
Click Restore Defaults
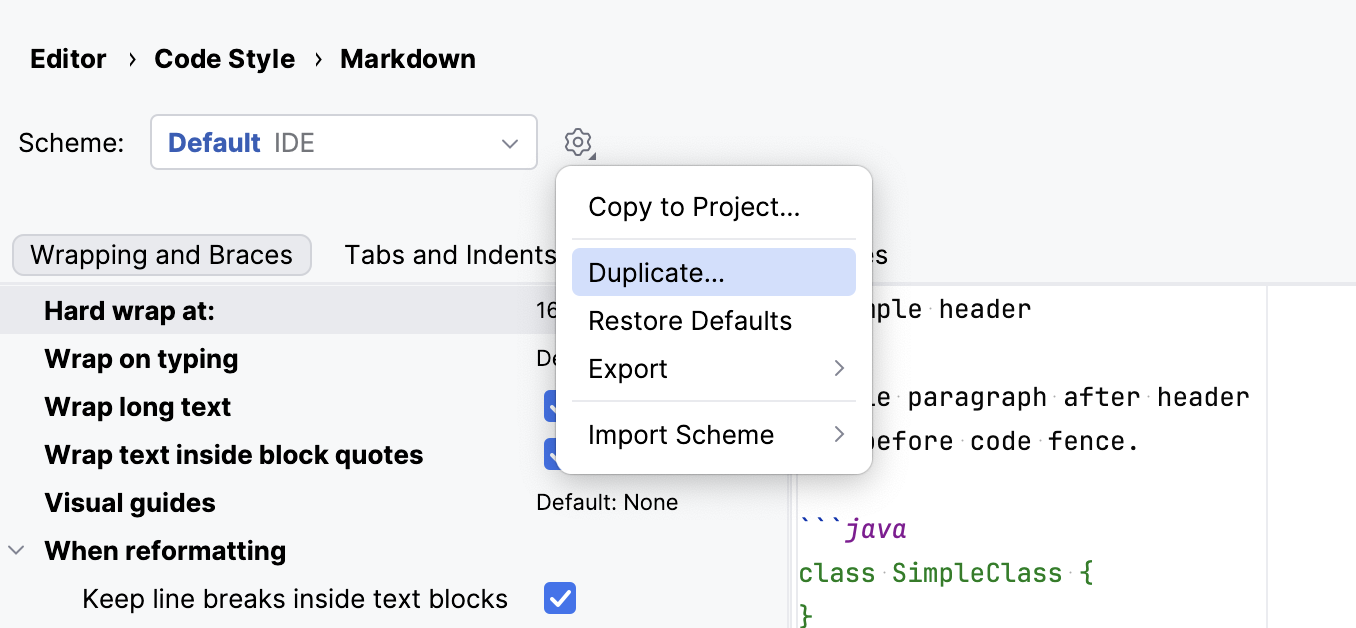click(x=689, y=320)
